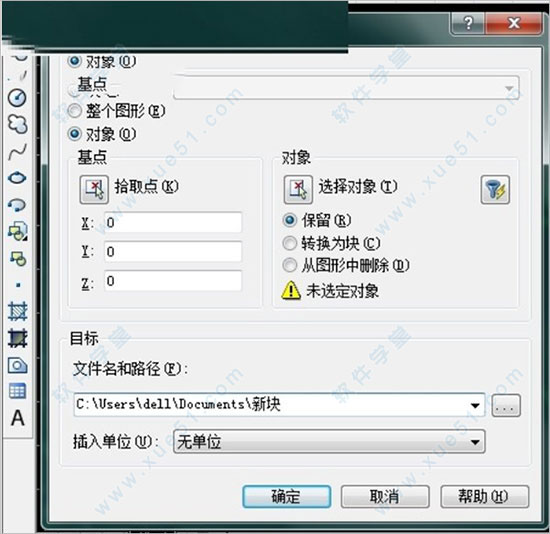This screenshot has height=534, width=550.
Task: Open the Quick Select filter funnel icon
Action: tap(495, 189)
